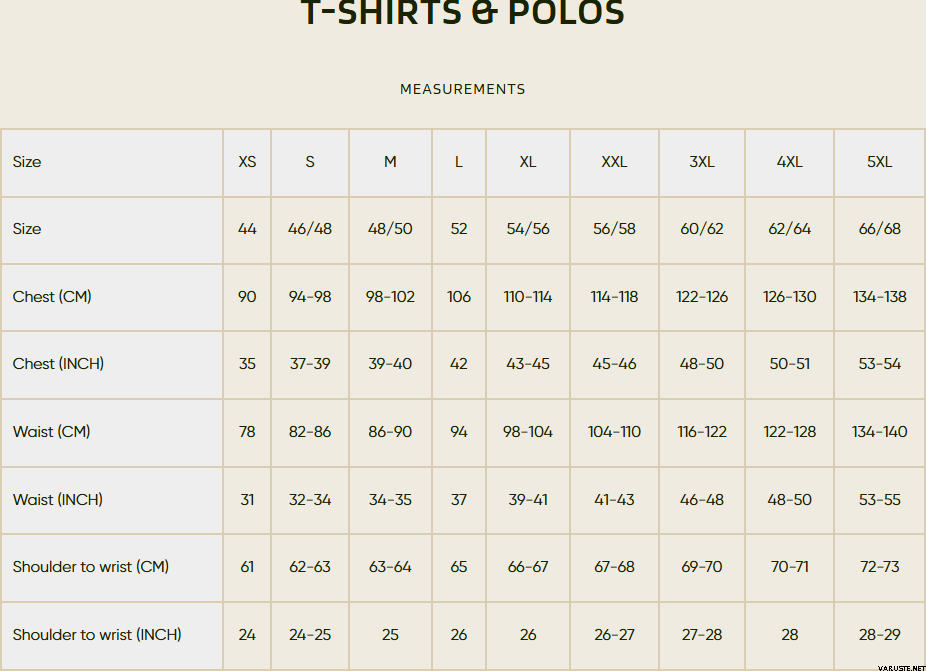This screenshot has width=926, height=671.
Task: Click the Shoulder to wrist (INCH) label
Action: tap(97, 635)
